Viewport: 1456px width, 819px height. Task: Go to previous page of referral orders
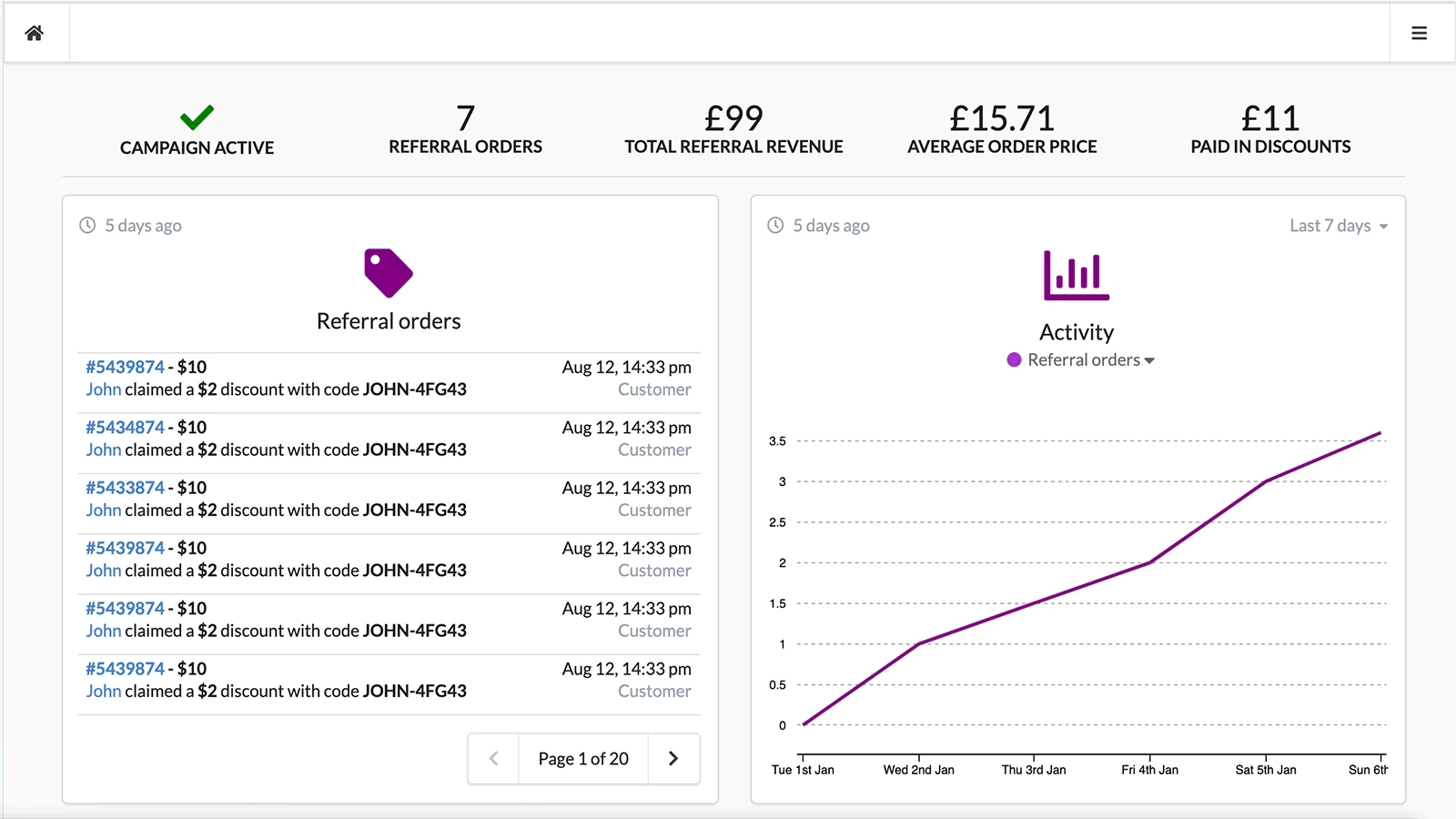pos(493,759)
